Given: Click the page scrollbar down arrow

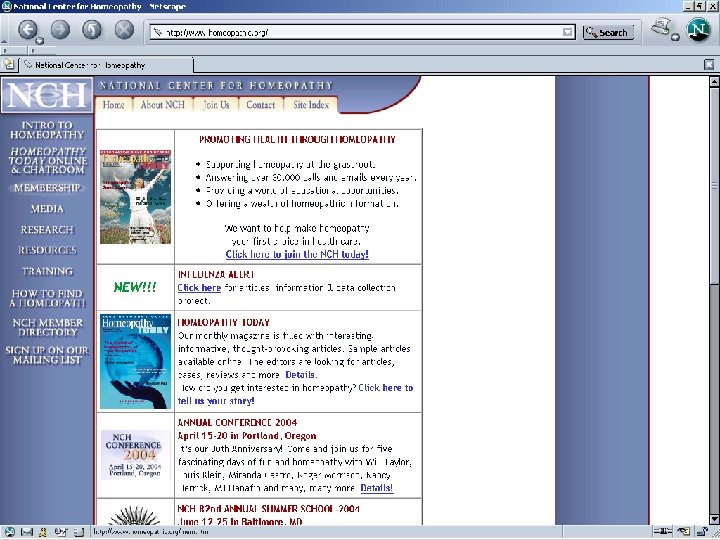Looking at the screenshot, I should 714,519.
